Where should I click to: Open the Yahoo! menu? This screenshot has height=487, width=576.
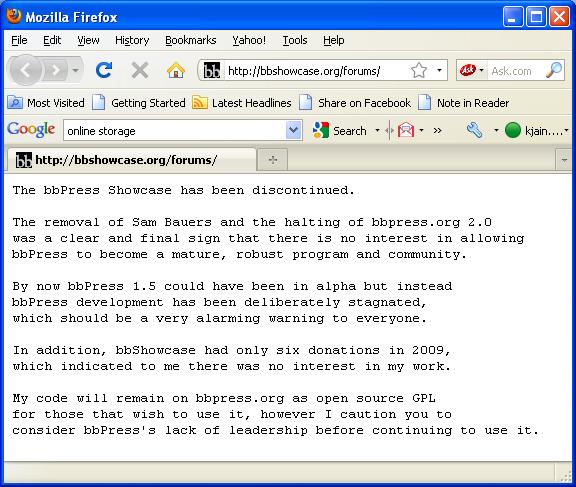(x=249, y=40)
